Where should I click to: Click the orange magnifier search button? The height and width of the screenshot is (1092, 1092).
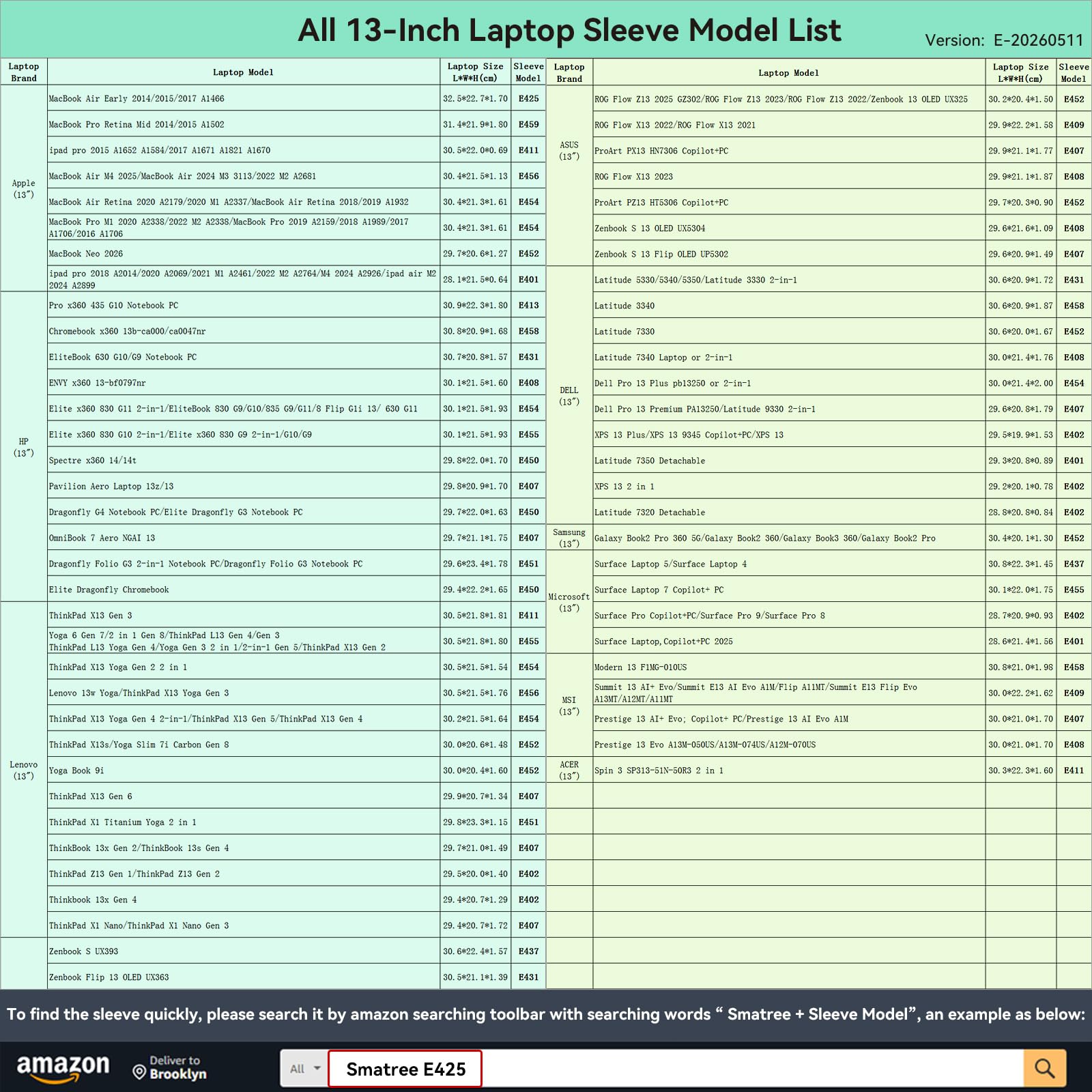[x=1044, y=1068]
